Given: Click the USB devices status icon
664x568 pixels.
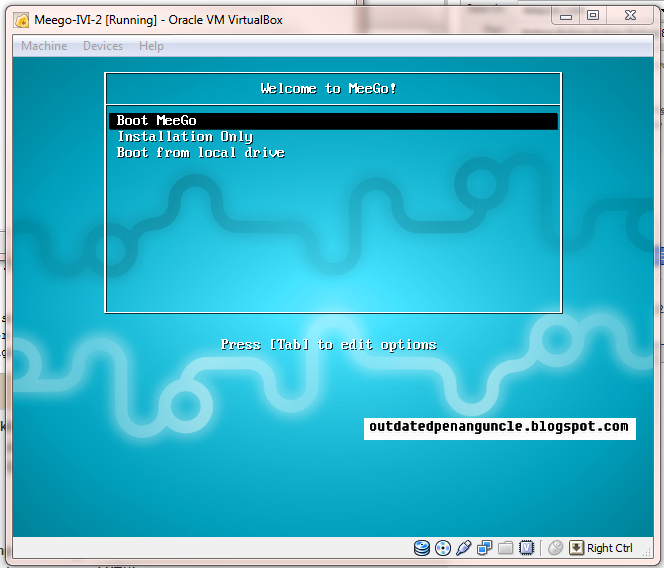Looking at the screenshot, I should (x=464, y=548).
